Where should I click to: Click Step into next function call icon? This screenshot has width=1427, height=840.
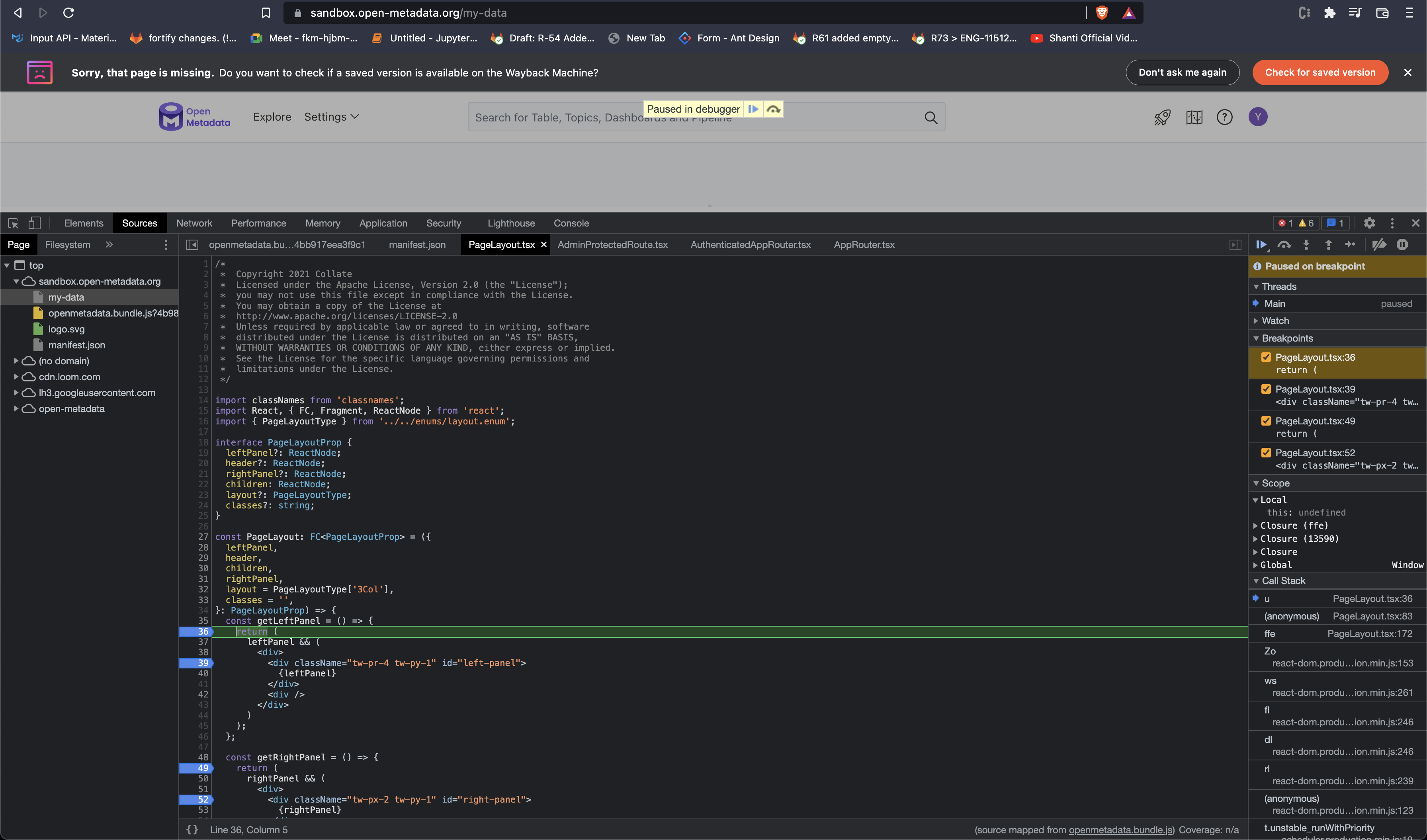1306,244
